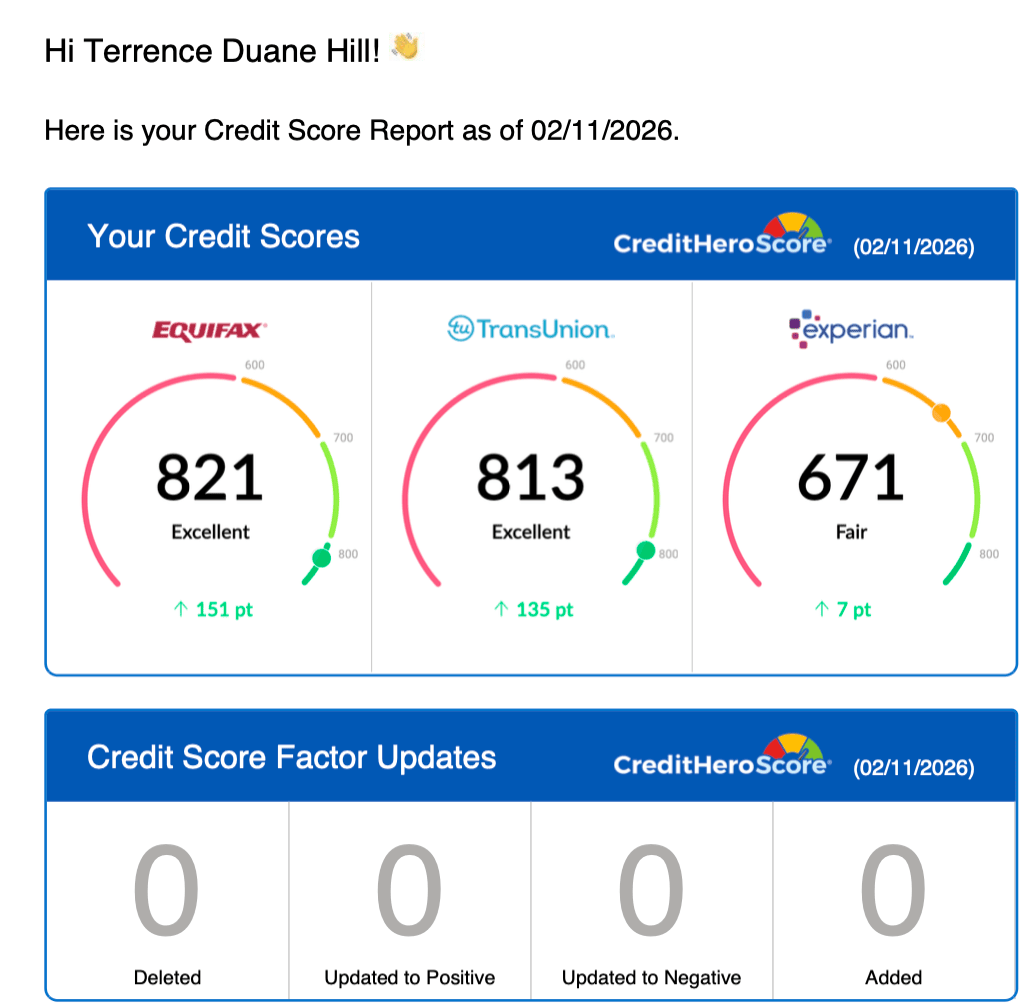Click the waving hand emoji

click(405, 48)
